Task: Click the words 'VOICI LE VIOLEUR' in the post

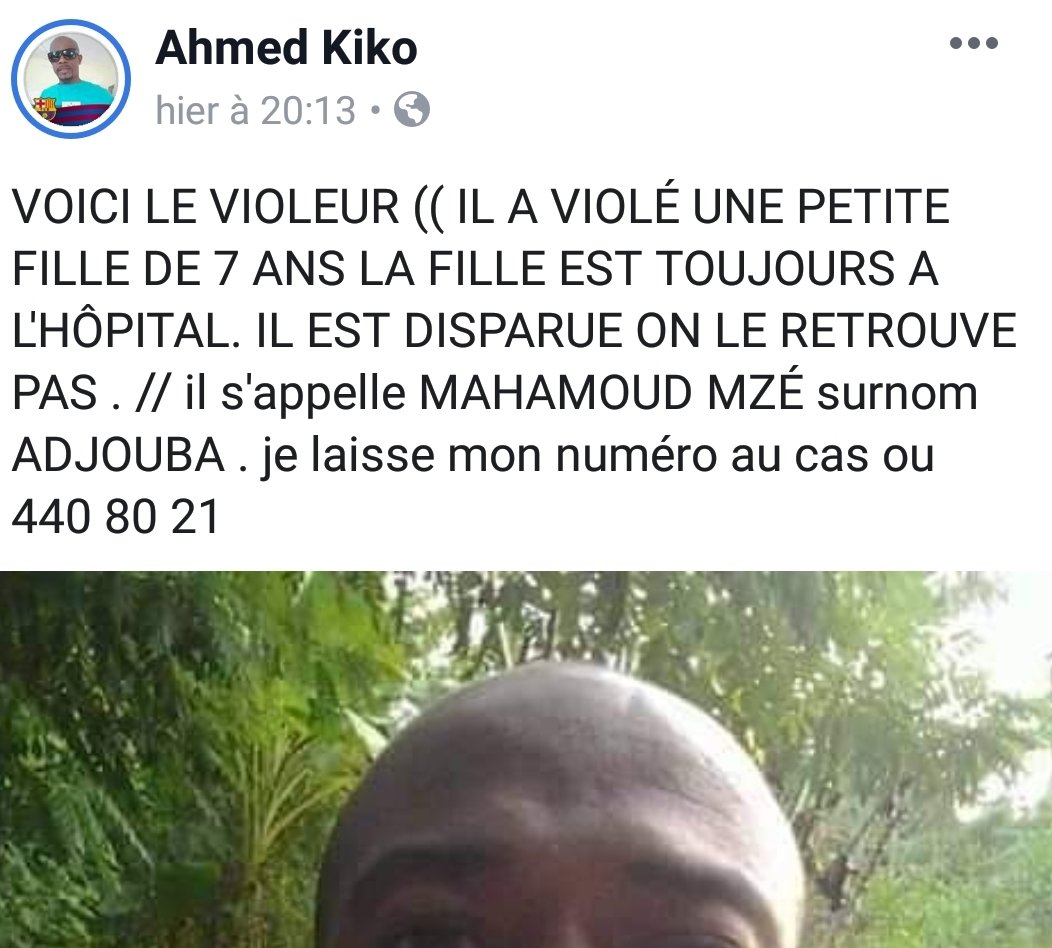Action: [x=206, y=206]
